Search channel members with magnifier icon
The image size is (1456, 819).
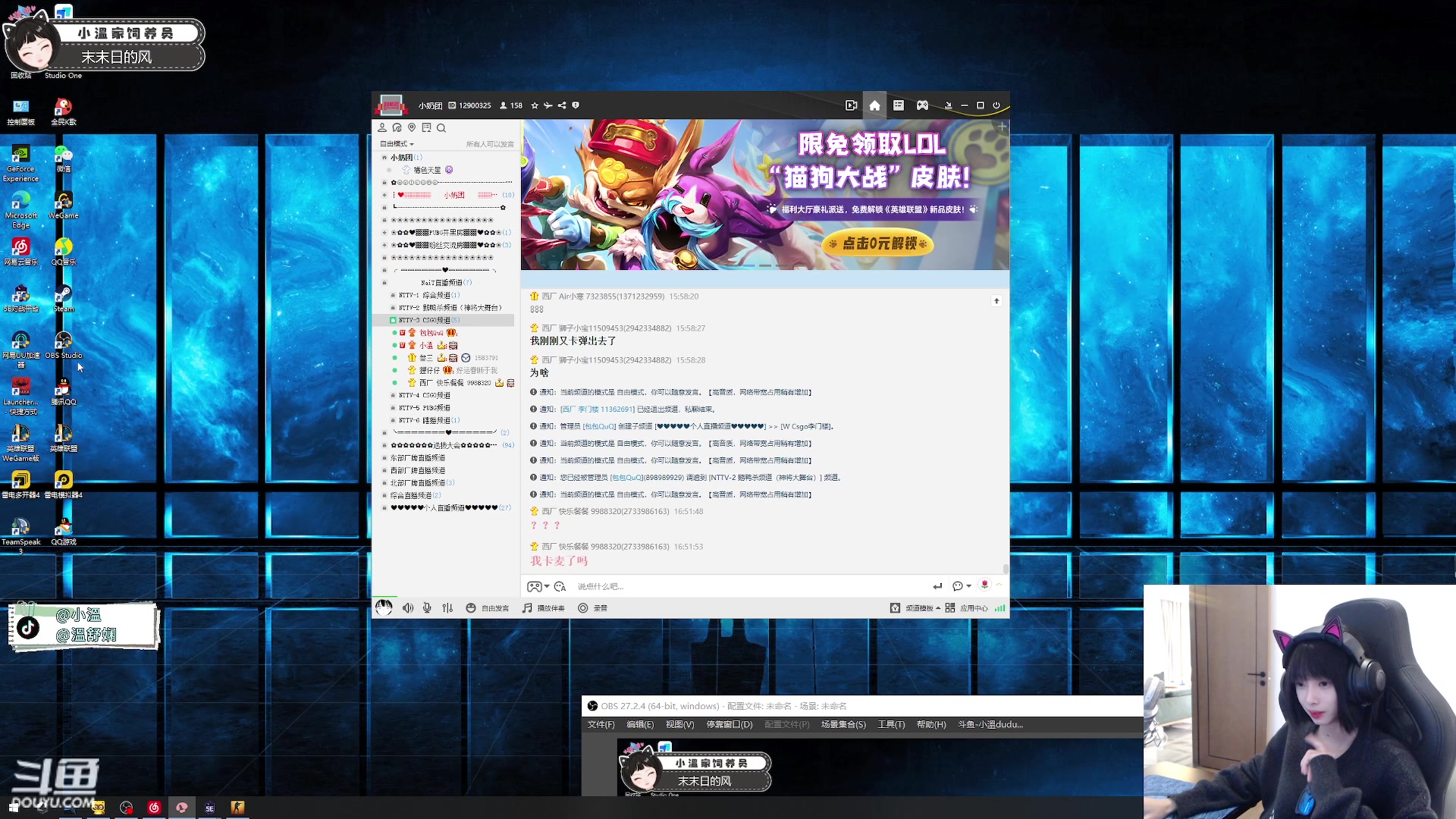pos(441,127)
